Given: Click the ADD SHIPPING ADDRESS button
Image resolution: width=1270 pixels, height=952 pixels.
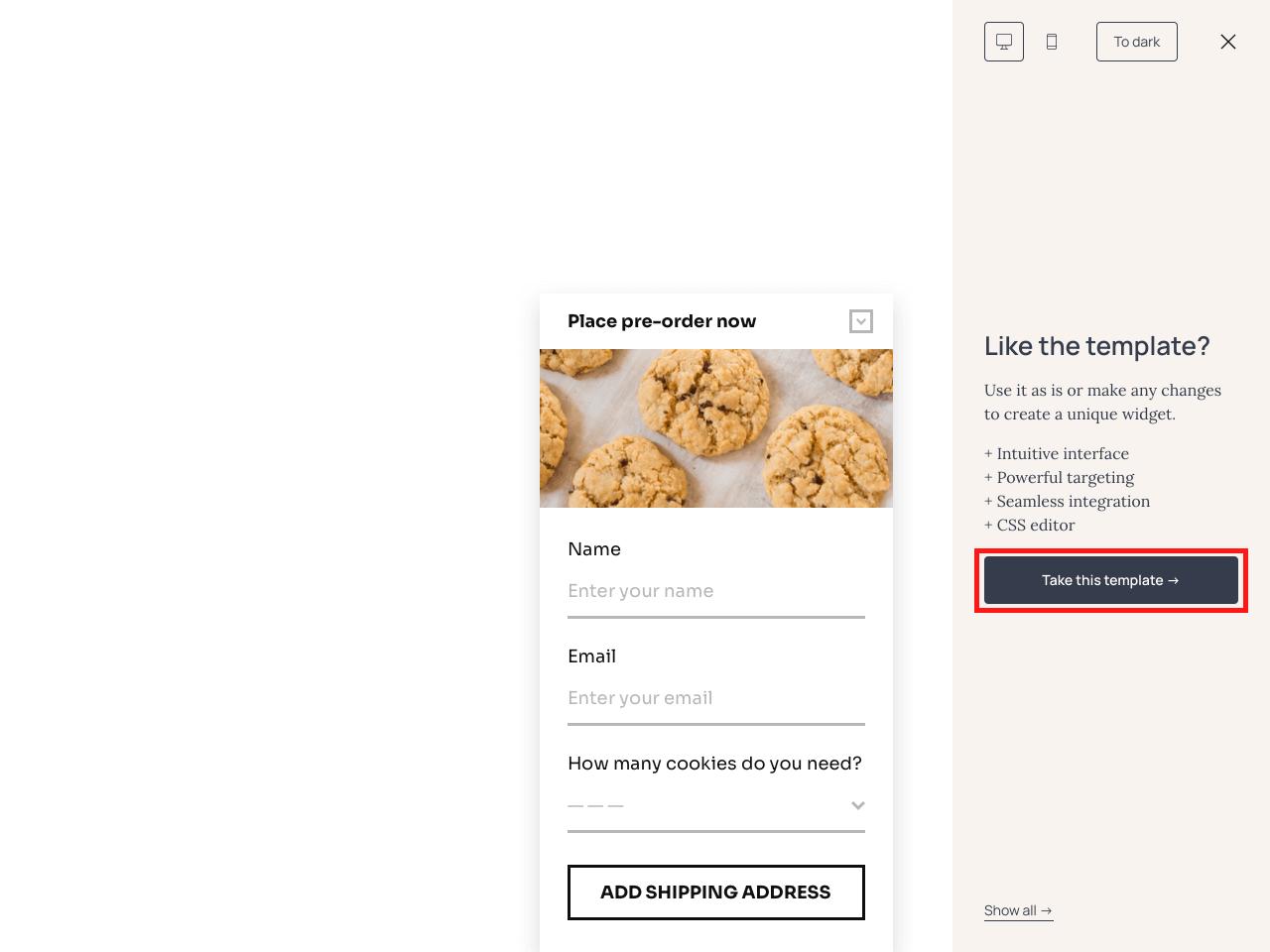Looking at the screenshot, I should 716,892.
